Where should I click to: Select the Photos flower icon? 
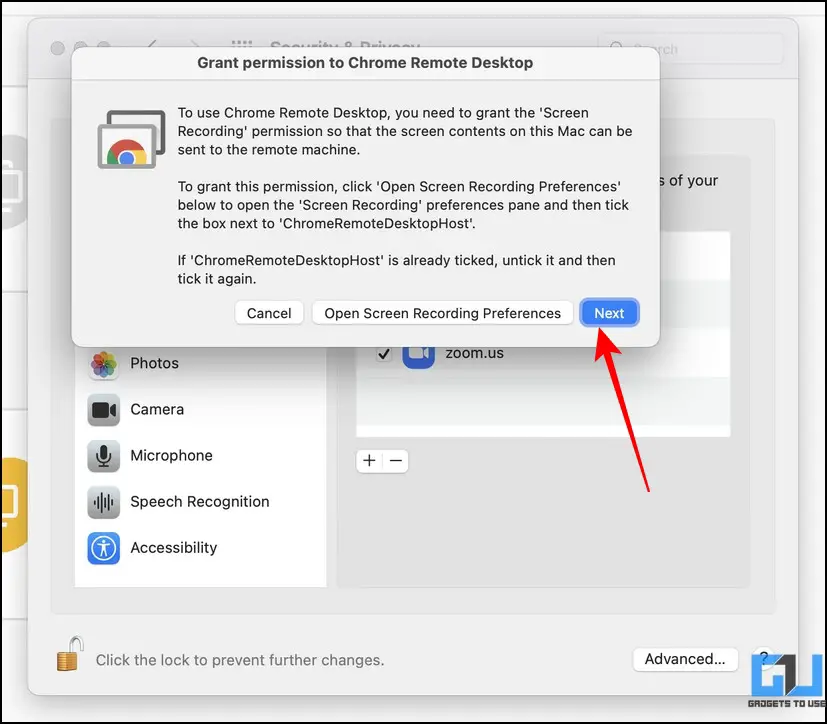tap(103, 363)
